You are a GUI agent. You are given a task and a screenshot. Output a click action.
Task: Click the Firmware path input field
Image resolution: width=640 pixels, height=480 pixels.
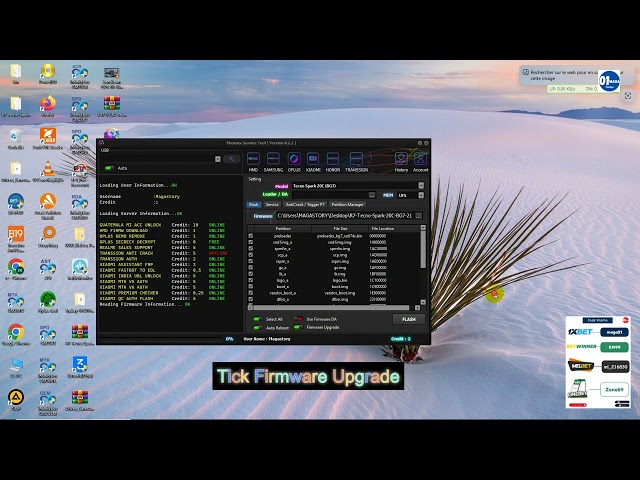pyautogui.click(x=345, y=216)
